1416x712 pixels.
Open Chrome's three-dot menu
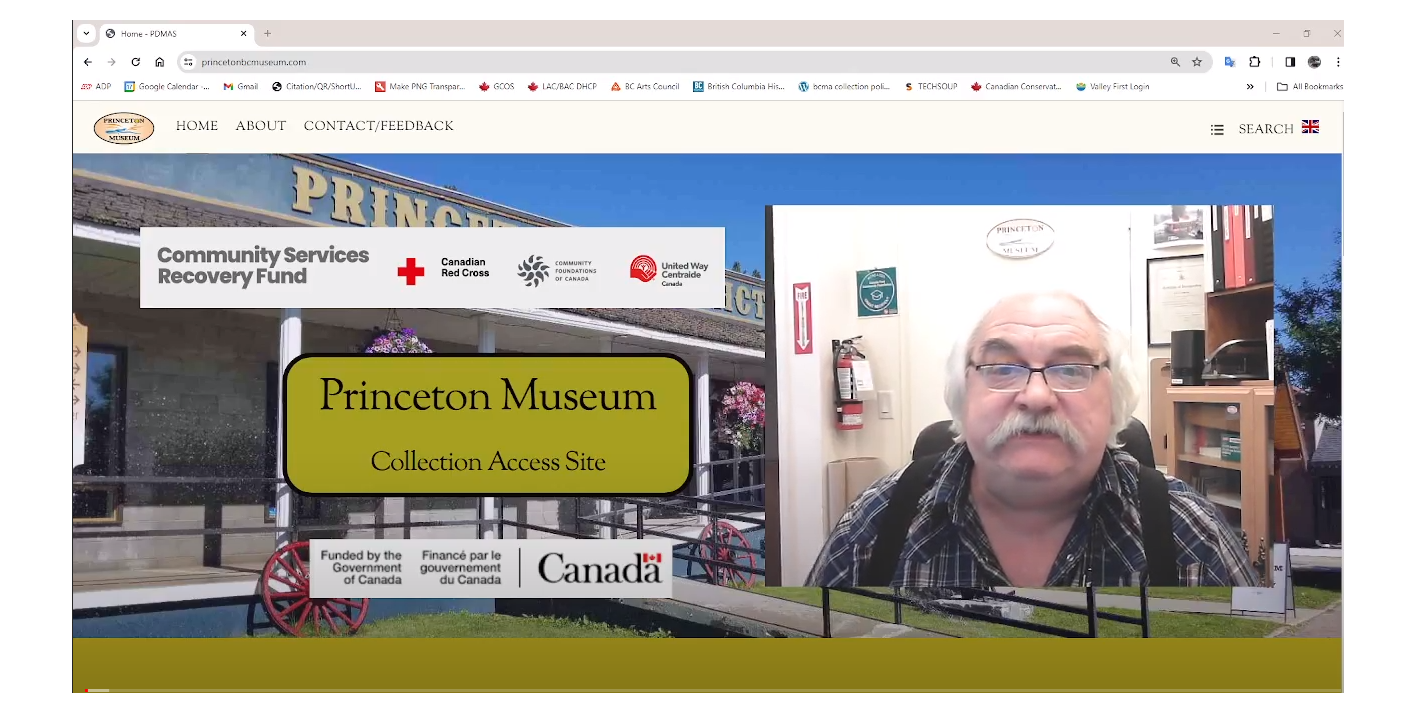[x=1338, y=61]
